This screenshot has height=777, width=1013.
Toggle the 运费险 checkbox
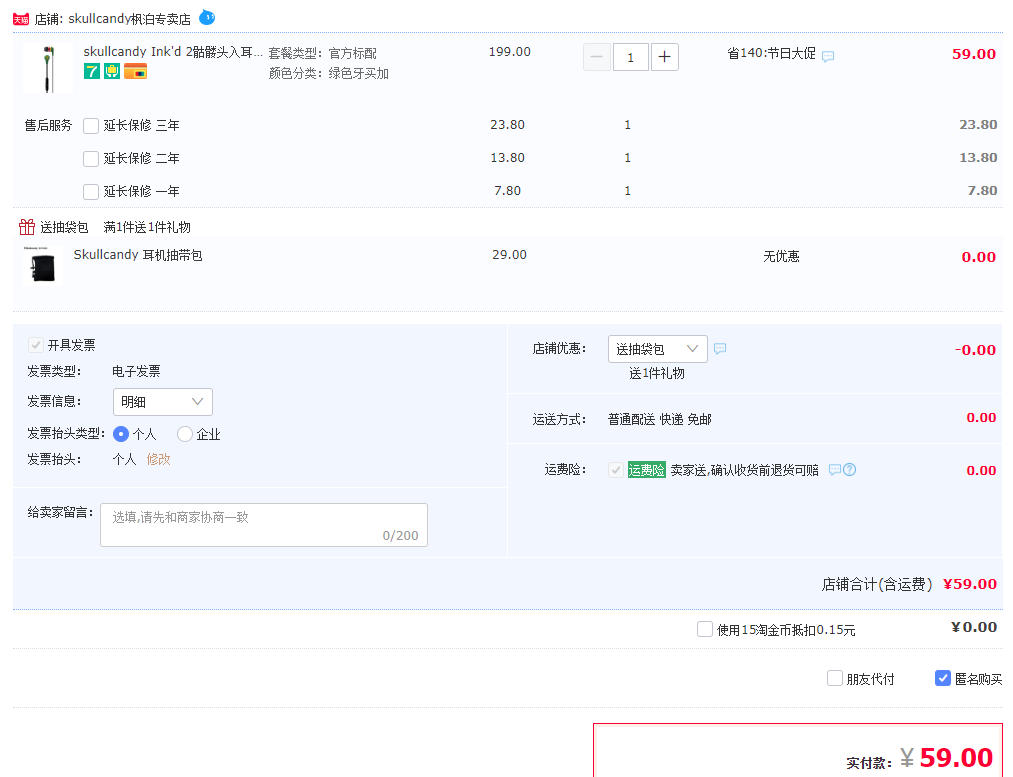(616, 470)
